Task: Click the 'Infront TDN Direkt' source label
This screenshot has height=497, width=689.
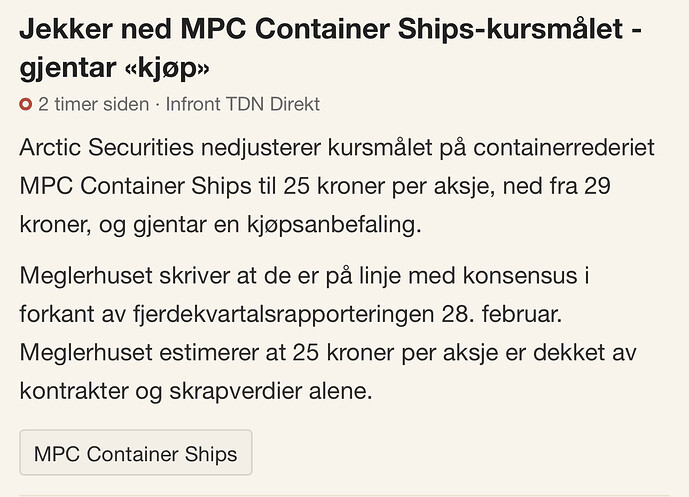Action: pyautogui.click(x=243, y=105)
